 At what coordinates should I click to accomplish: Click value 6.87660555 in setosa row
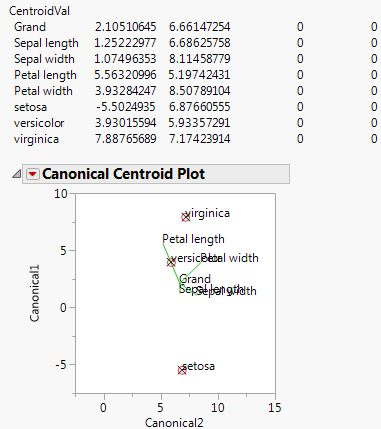point(199,107)
